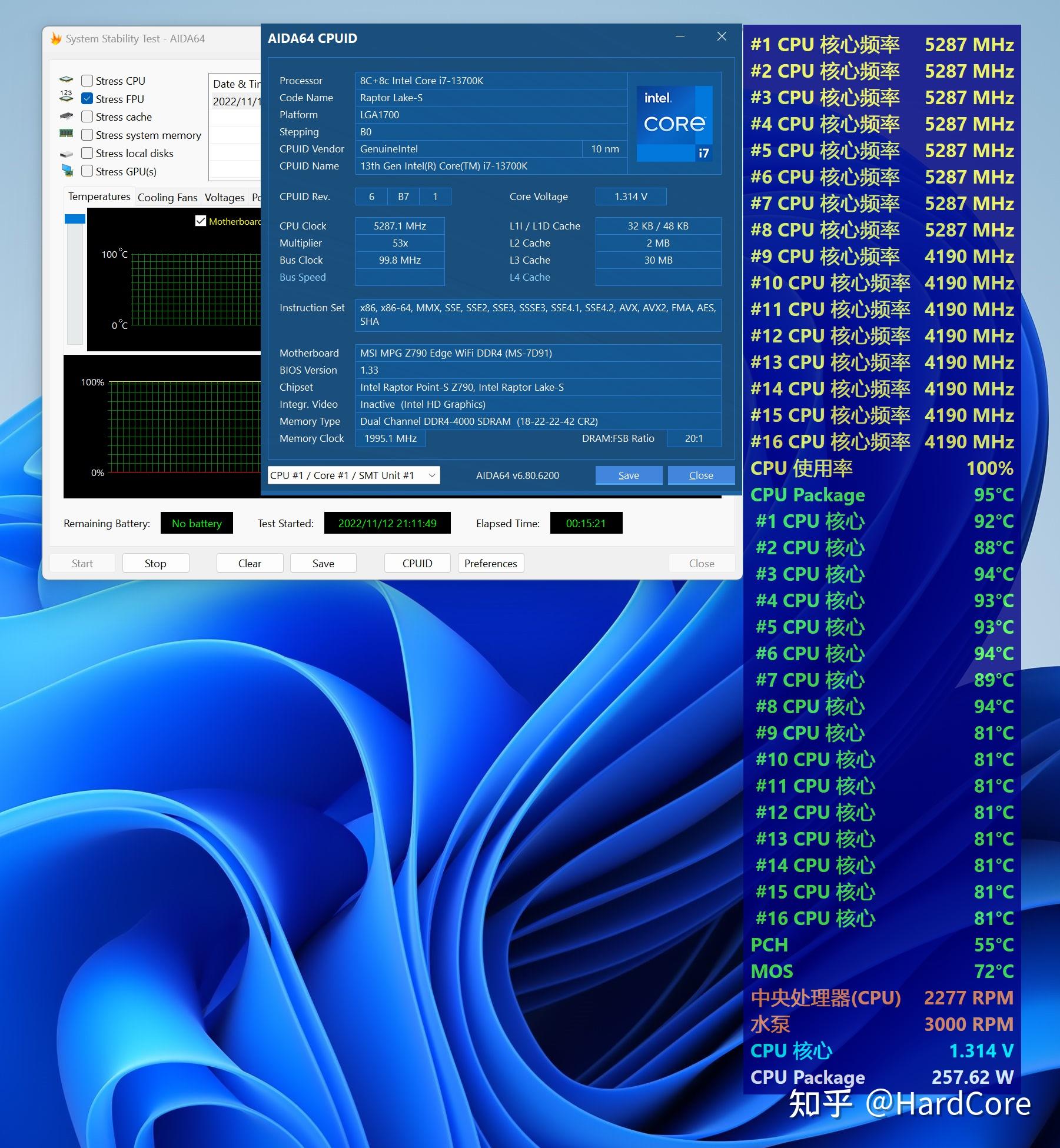
Task: Click the Multiplier value 53x
Action: [x=400, y=243]
